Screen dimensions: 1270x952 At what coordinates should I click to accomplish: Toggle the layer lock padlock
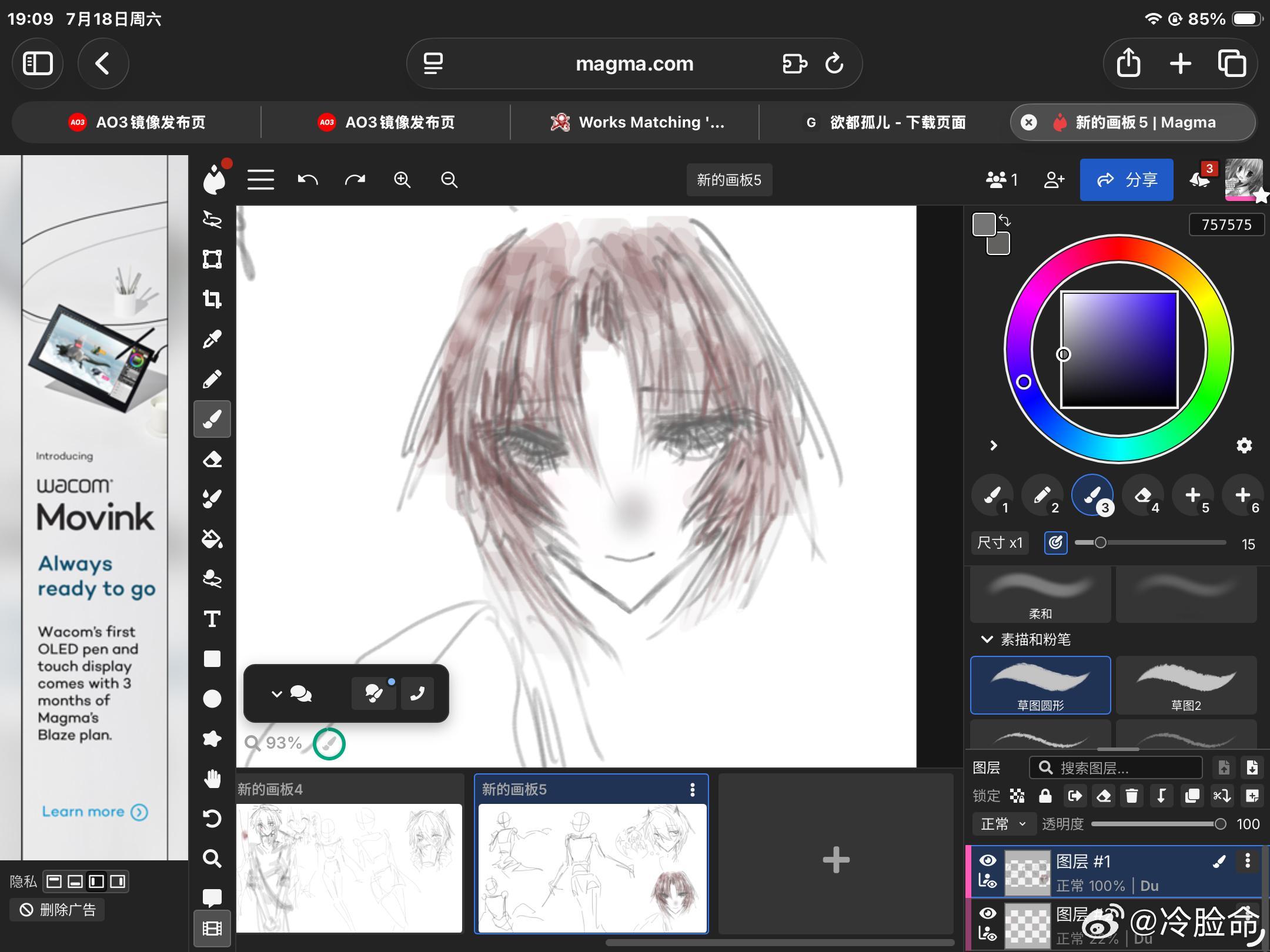click(1045, 796)
